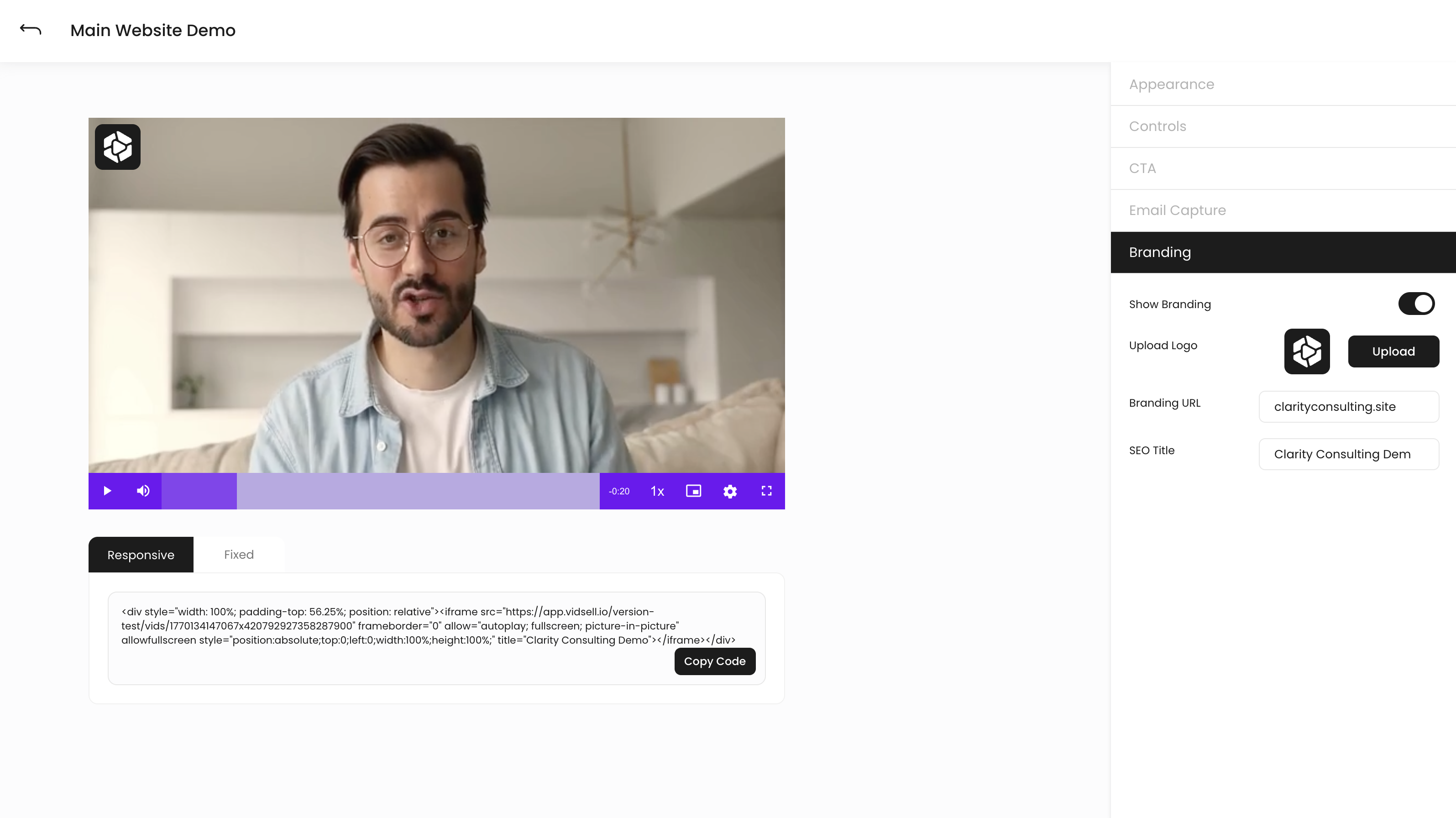Disable the Show Branding toggle
The width and height of the screenshot is (1456, 818).
pyautogui.click(x=1416, y=304)
